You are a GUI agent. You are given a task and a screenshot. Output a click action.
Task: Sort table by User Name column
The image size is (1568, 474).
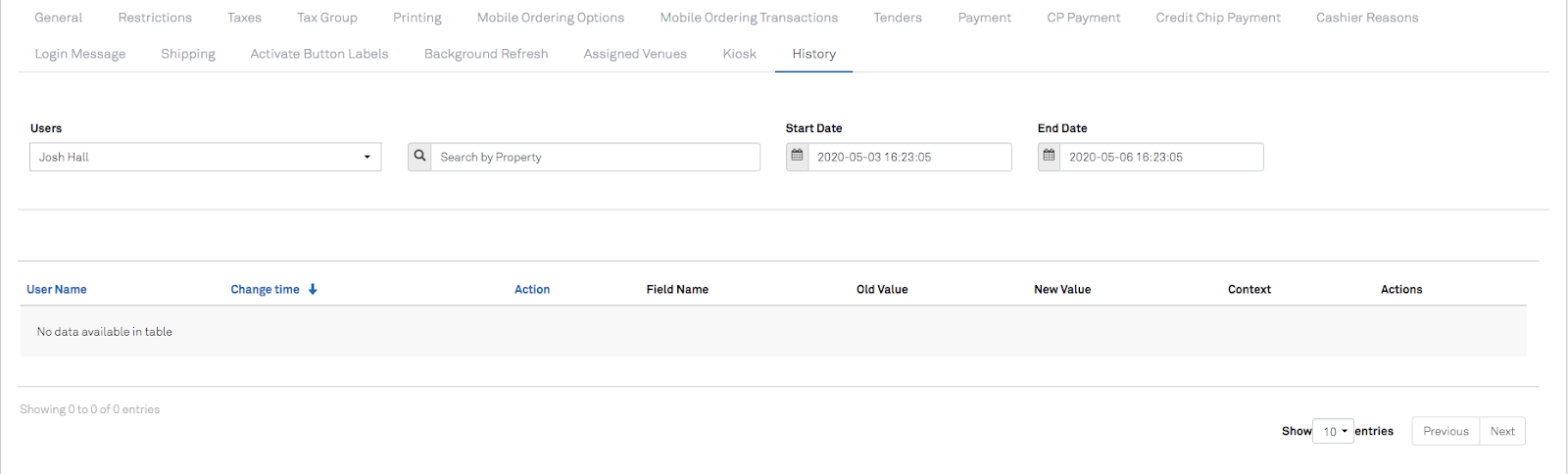coord(57,290)
